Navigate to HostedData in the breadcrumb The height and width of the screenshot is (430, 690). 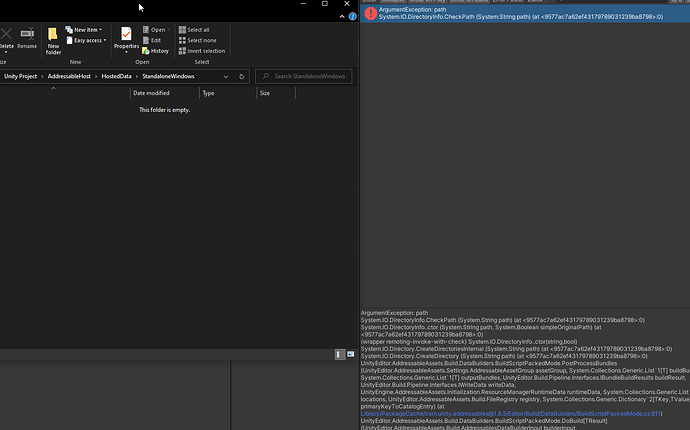(x=116, y=76)
